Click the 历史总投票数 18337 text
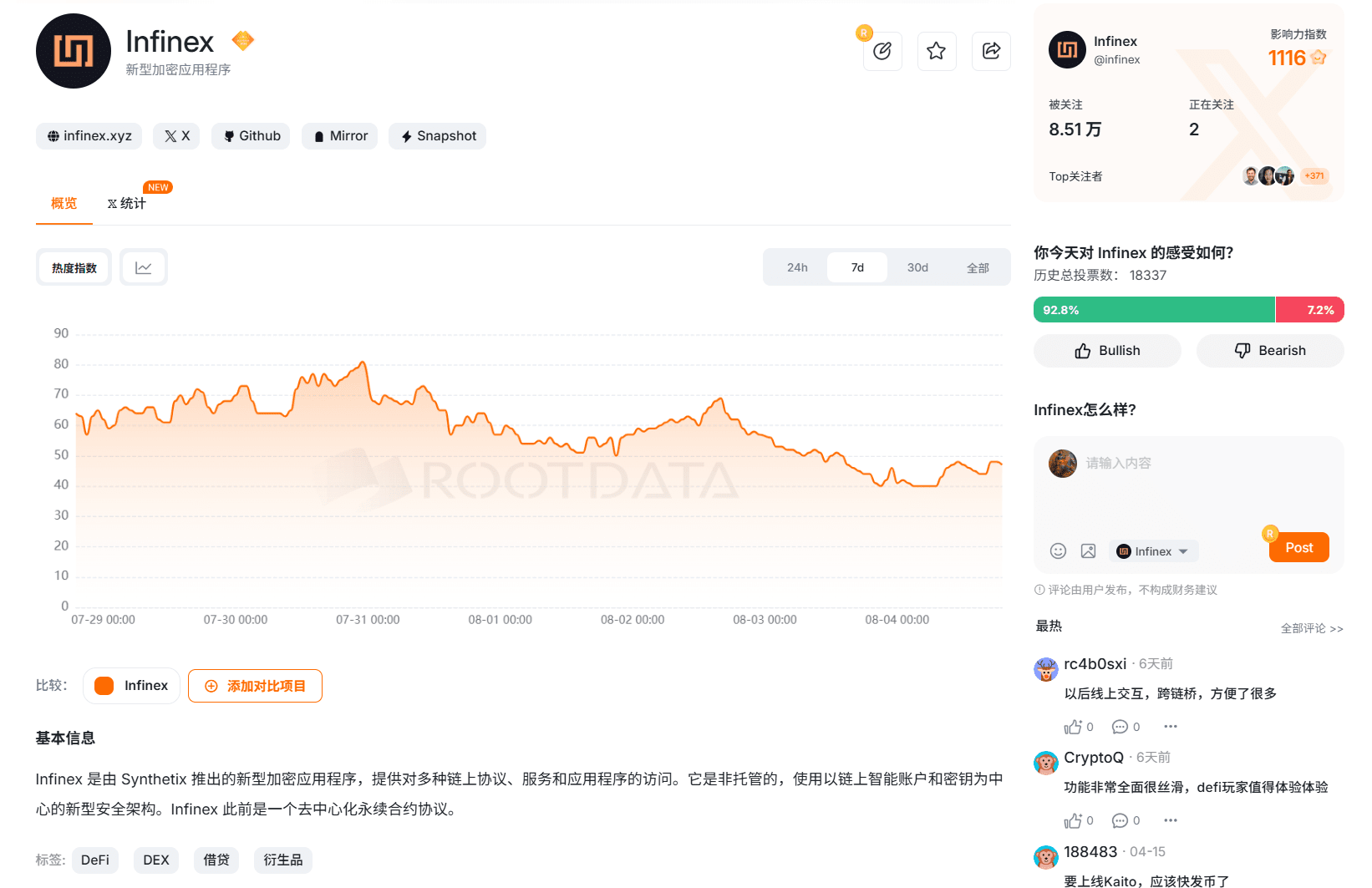The image size is (1372, 888). pyautogui.click(x=1100, y=276)
